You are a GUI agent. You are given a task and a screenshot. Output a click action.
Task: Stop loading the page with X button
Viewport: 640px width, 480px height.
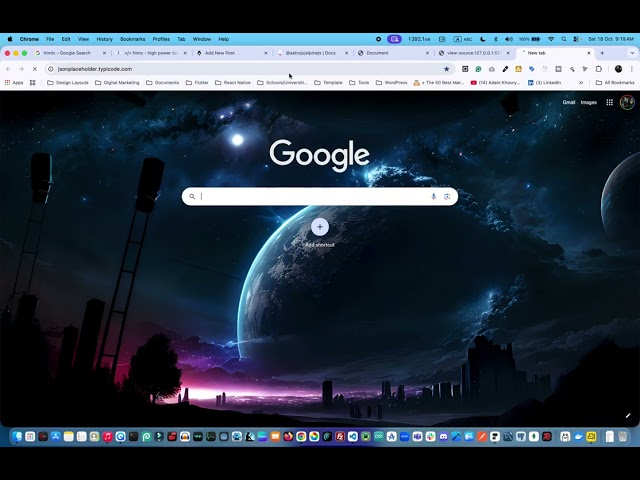pyautogui.click(x=35, y=69)
